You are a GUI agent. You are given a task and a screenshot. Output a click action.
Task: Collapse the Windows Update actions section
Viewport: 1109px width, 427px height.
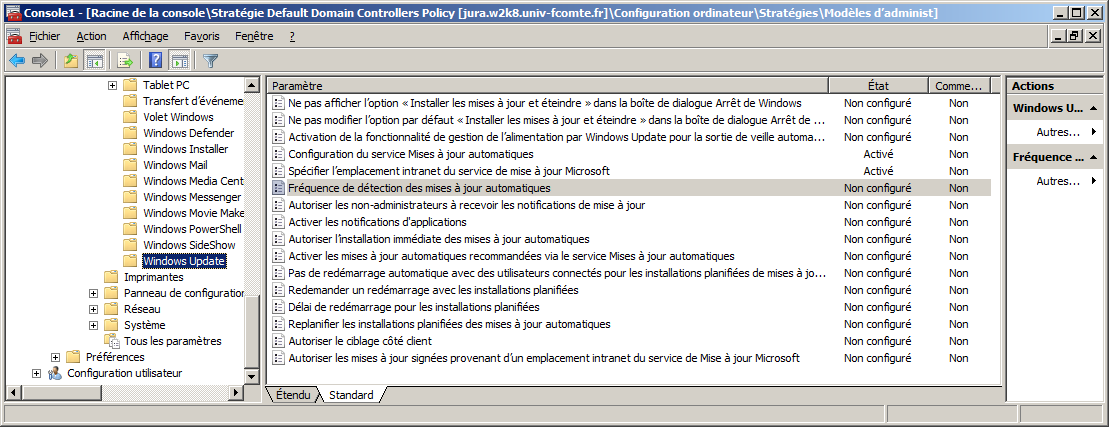(x=1094, y=108)
